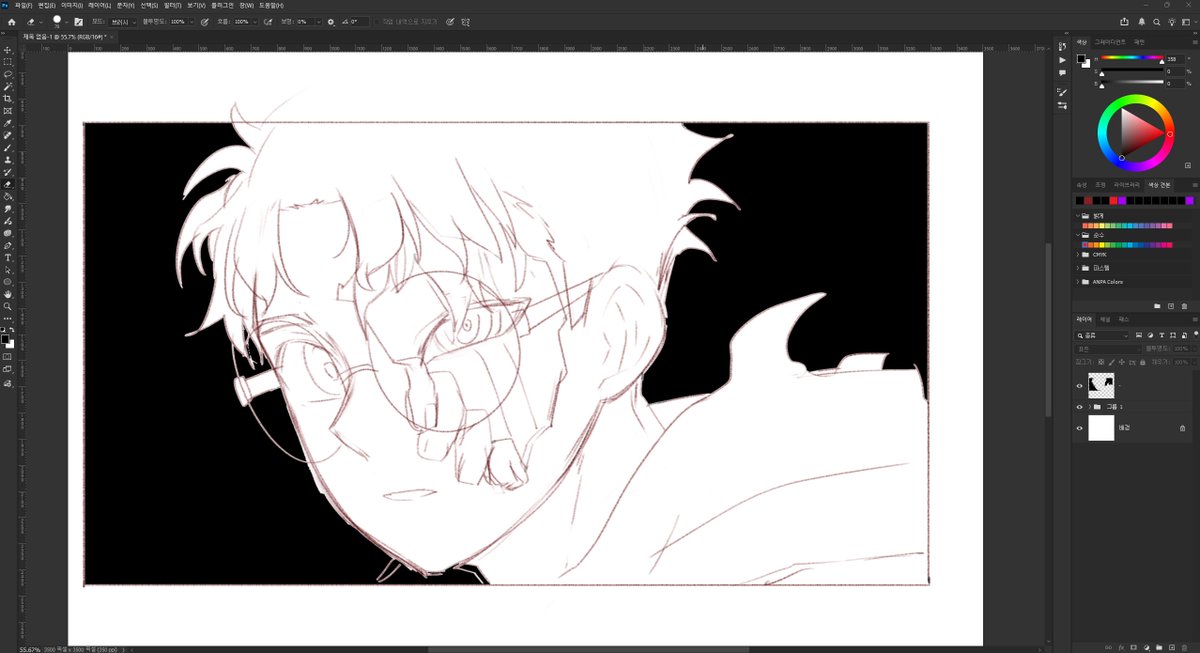Open the 필터(T) menu
This screenshot has height=653, width=1200.
[x=173, y=5]
